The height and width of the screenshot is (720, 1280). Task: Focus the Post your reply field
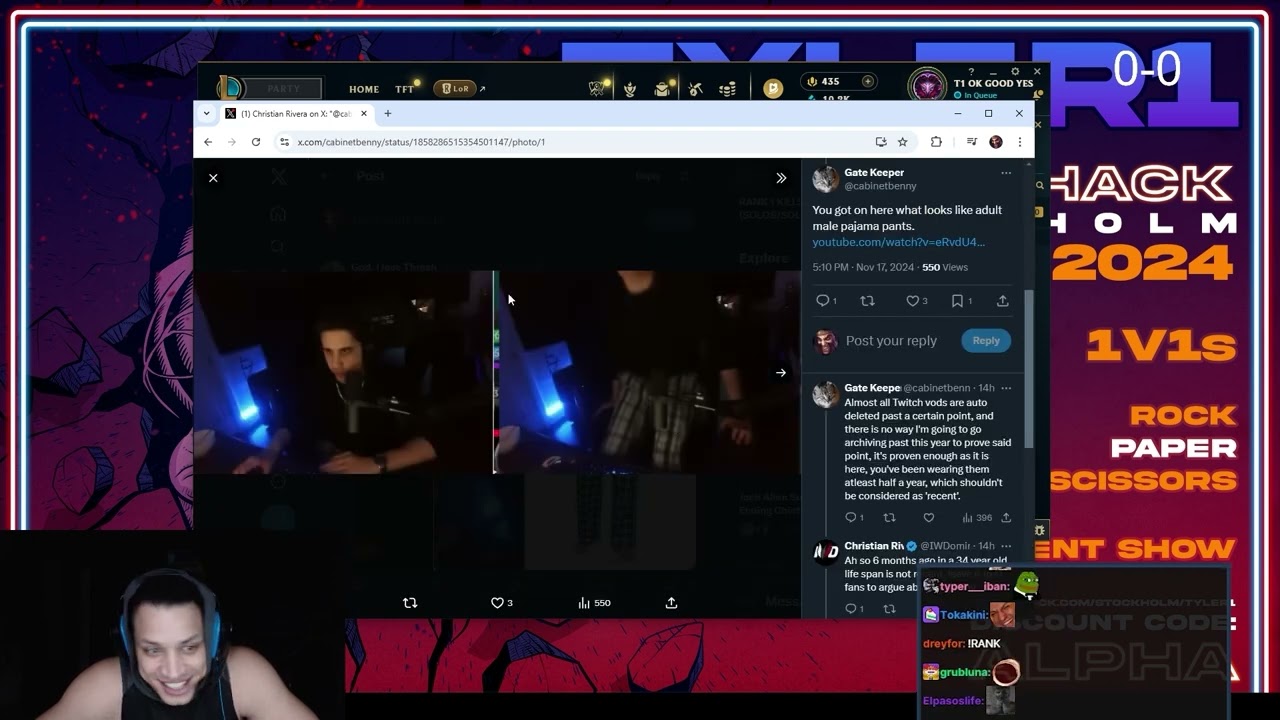tap(892, 341)
